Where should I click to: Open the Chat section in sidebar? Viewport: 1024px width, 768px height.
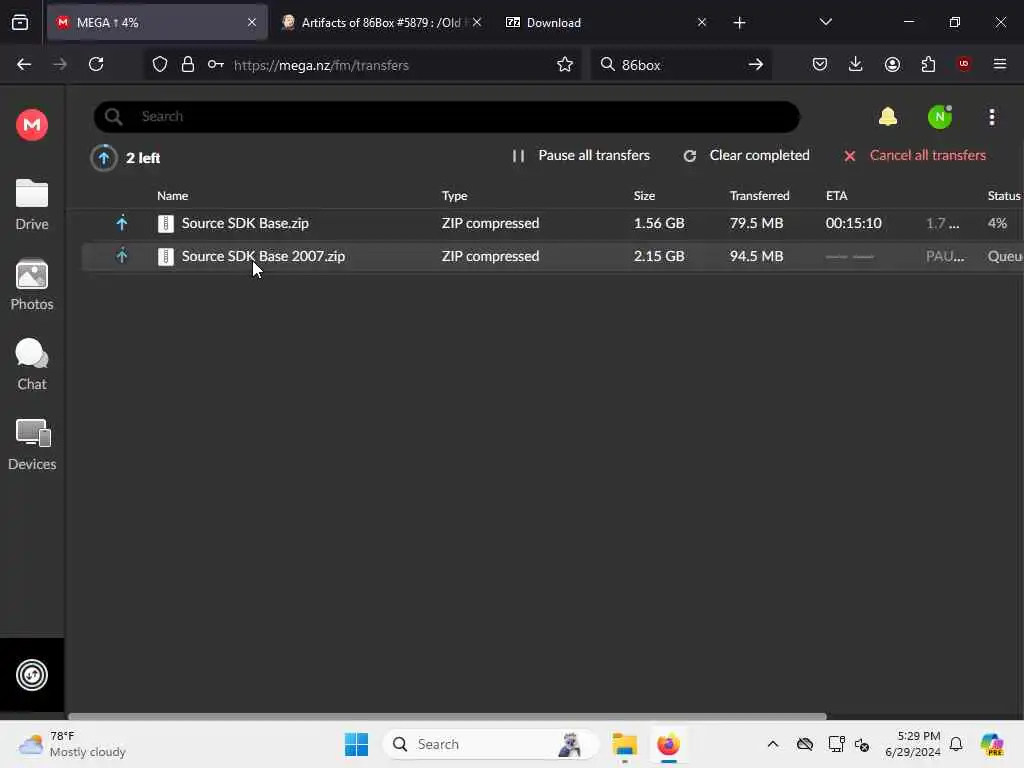[31, 364]
